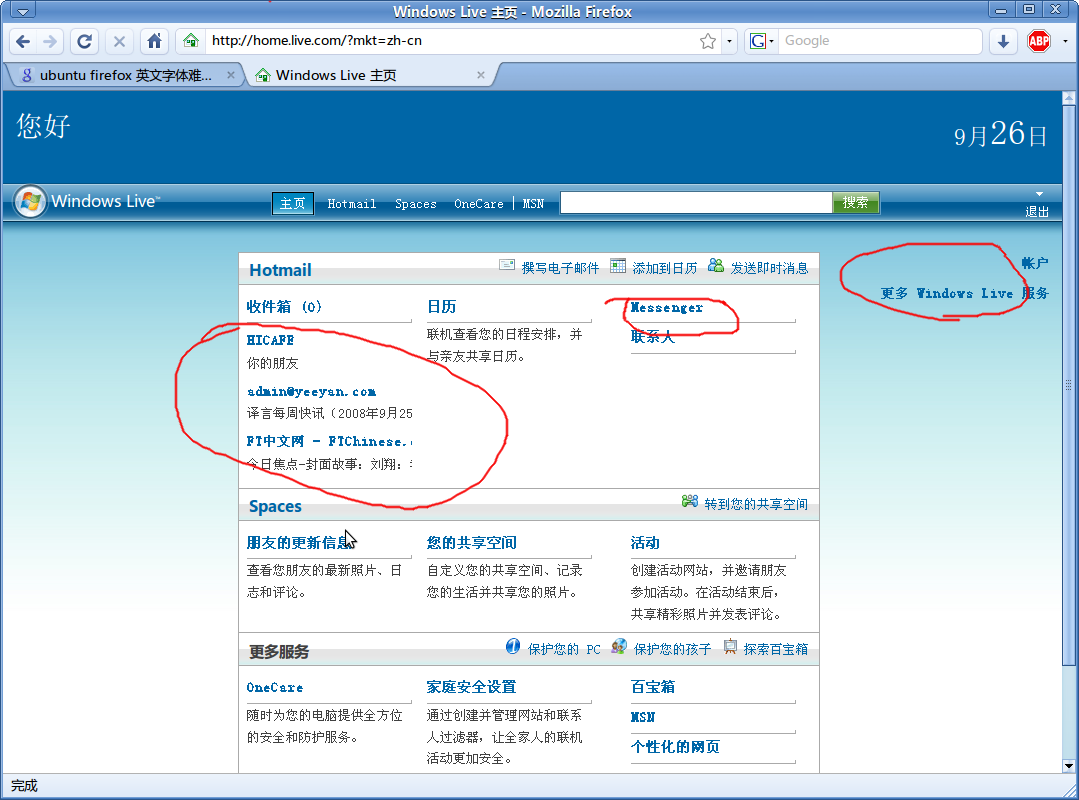Open the 收件箱 (0) inbox link
Screen dimensions: 1079x800
(x=284, y=307)
